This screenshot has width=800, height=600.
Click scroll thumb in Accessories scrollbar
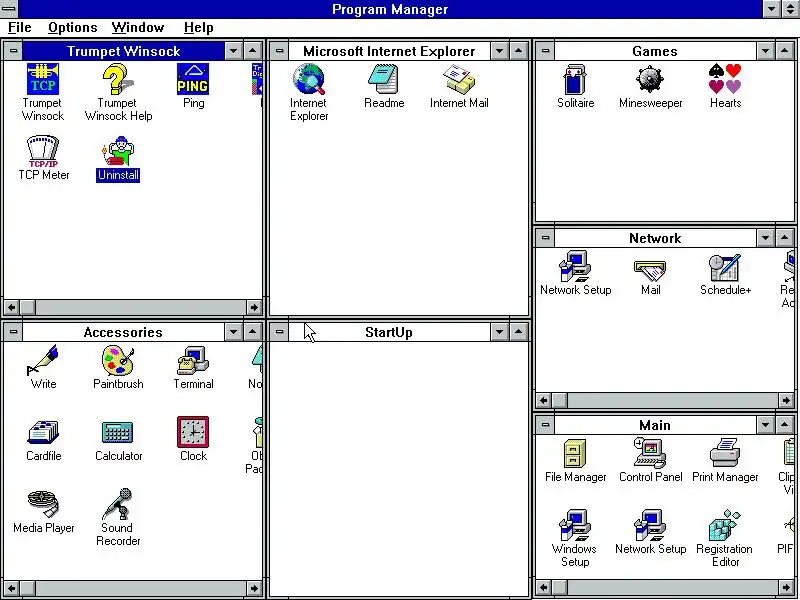click(28, 588)
